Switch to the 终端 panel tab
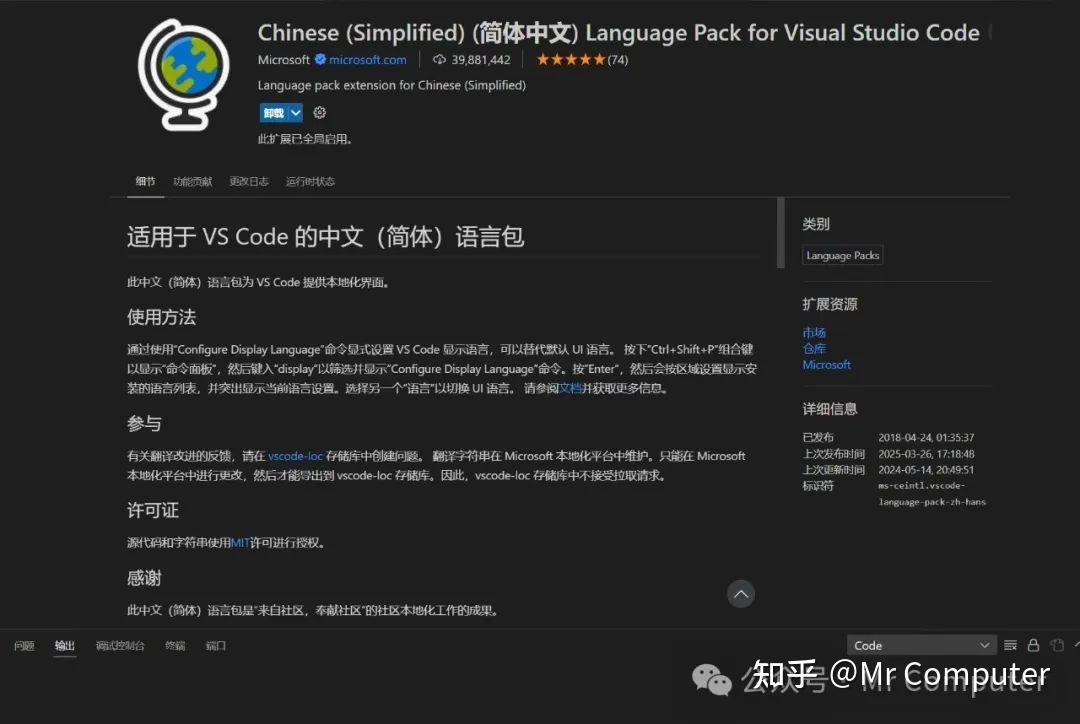 point(175,646)
